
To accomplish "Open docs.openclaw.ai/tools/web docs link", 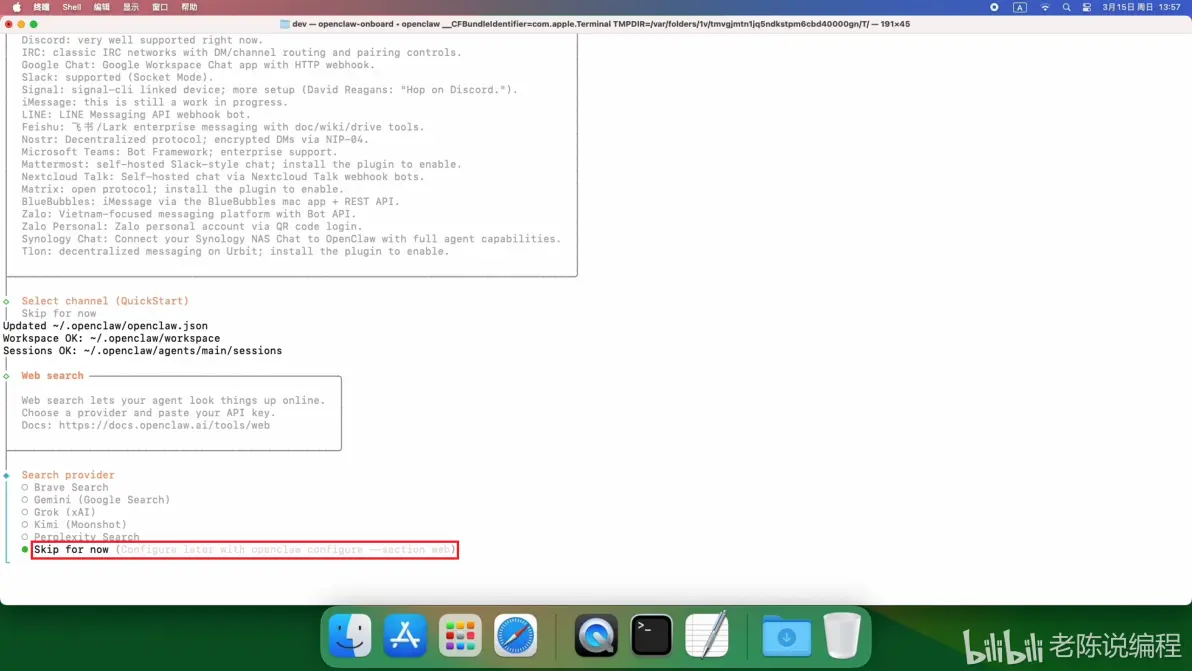I will 164,426.
